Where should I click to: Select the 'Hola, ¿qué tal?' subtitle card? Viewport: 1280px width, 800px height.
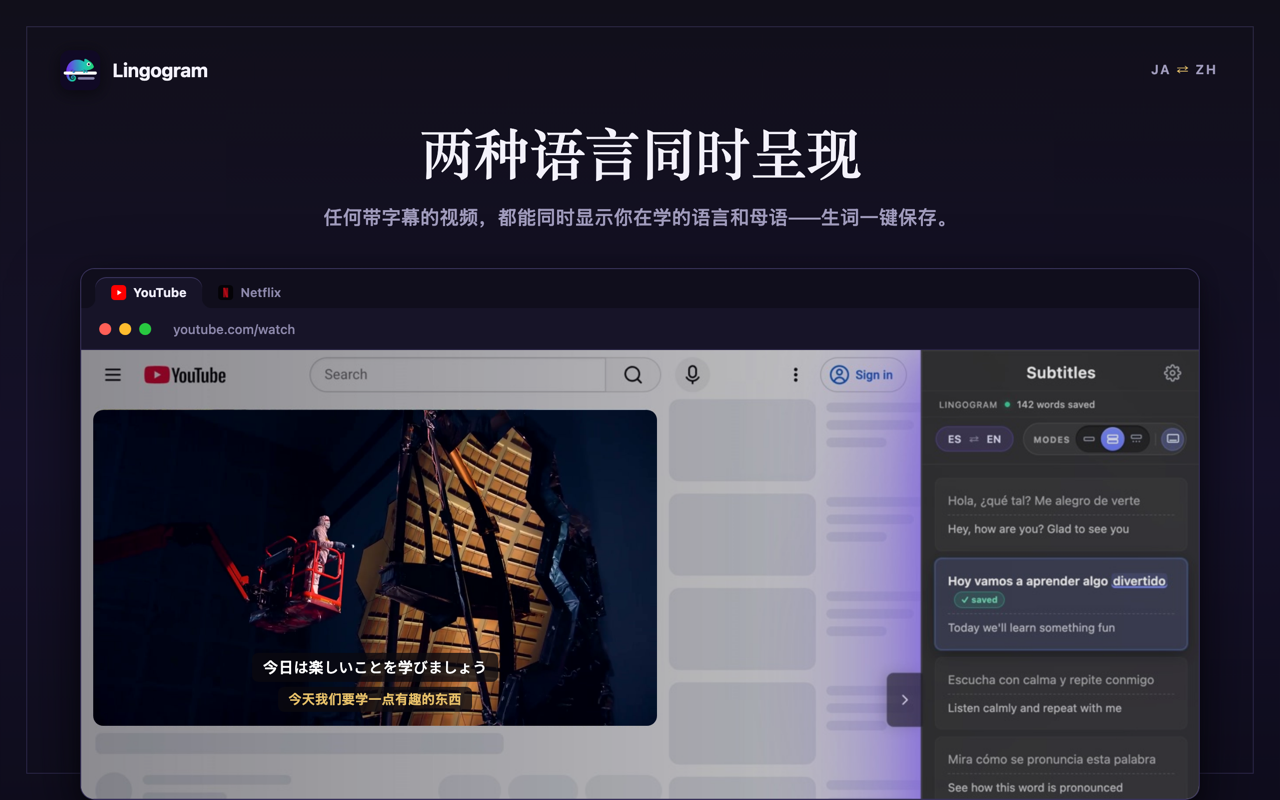tap(1061, 515)
